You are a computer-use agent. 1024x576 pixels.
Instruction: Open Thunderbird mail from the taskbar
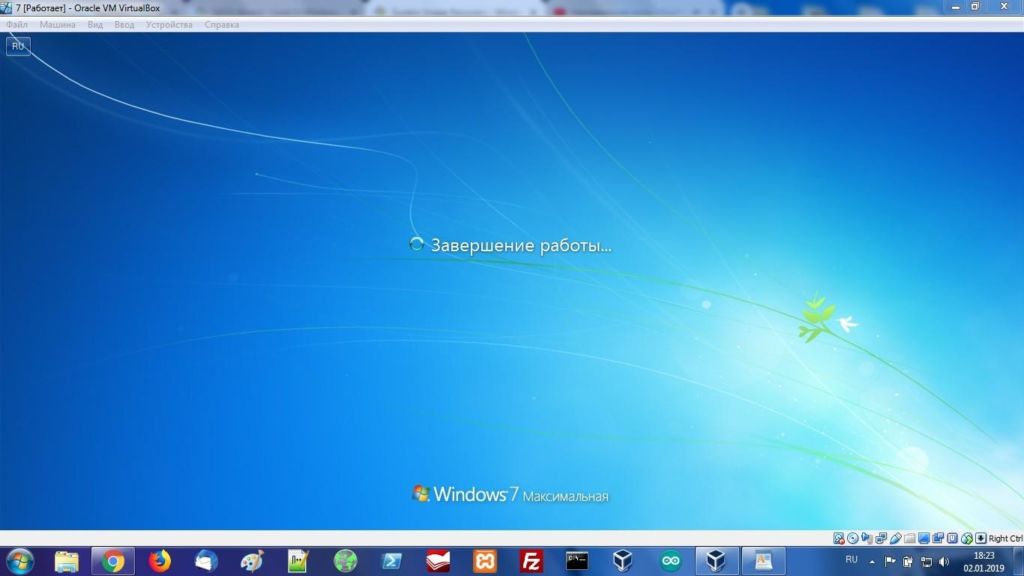pos(206,562)
